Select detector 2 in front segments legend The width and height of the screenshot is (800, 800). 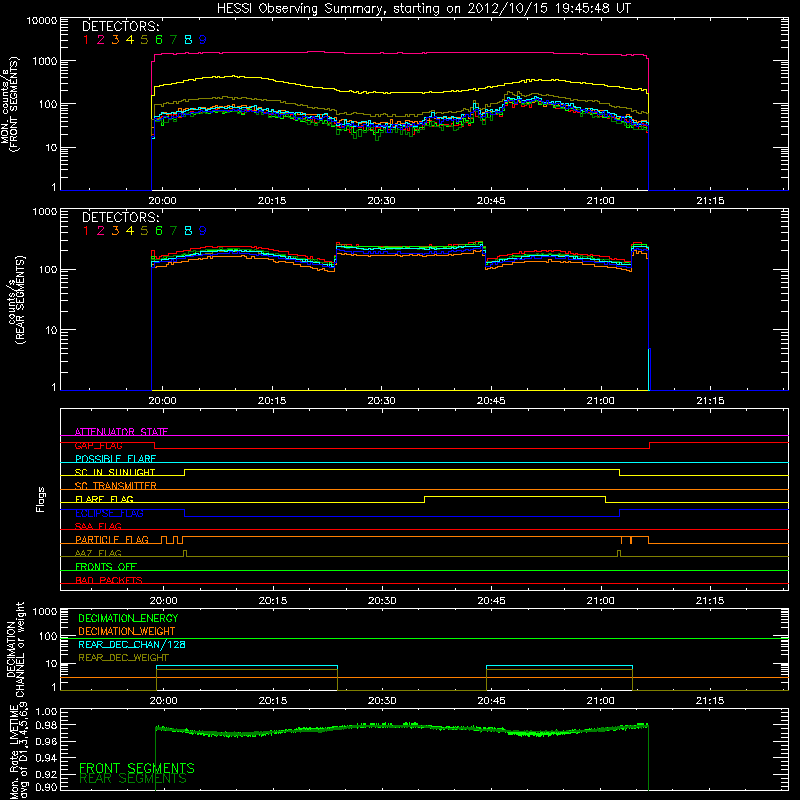pyautogui.click(x=101, y=40)
